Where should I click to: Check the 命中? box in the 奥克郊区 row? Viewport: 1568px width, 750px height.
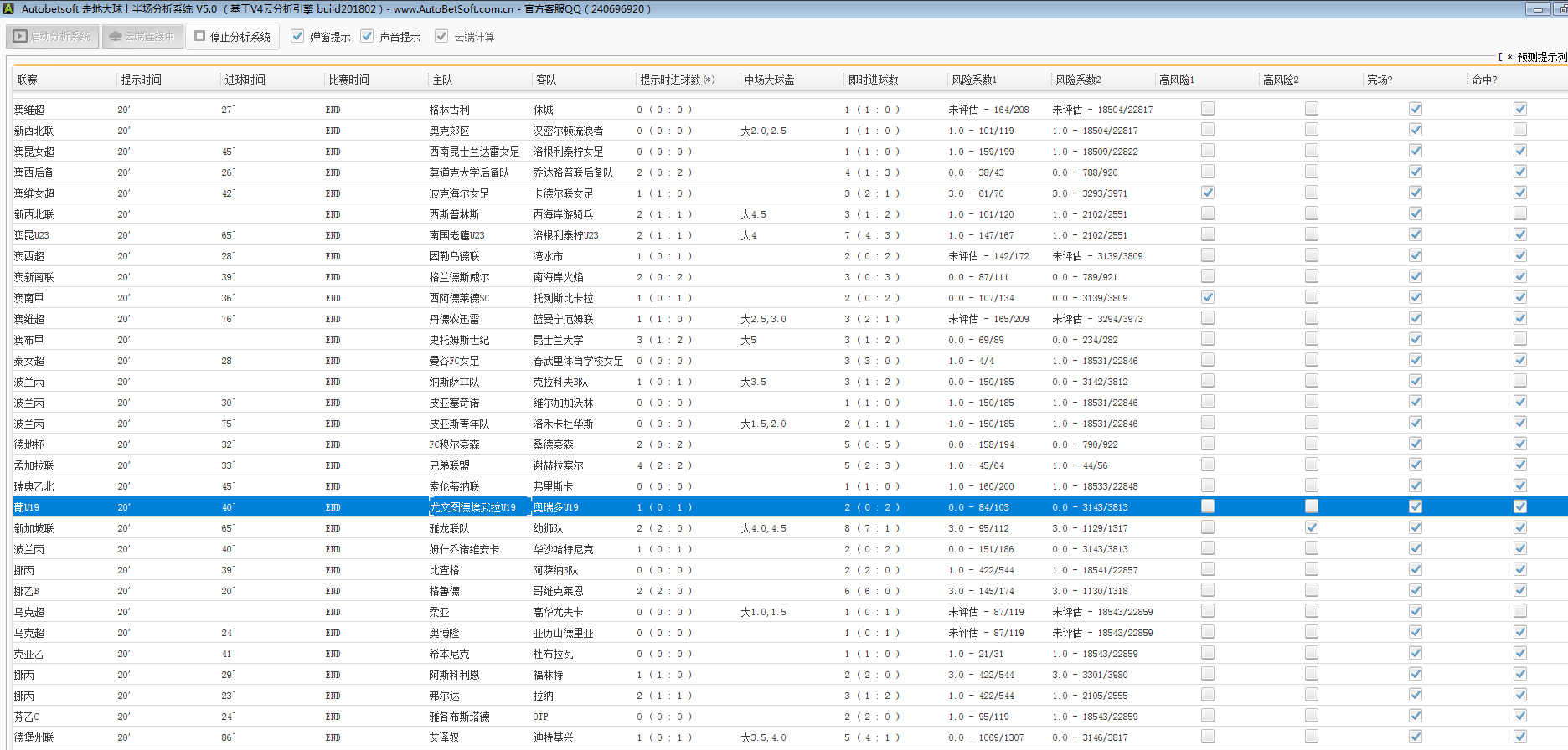(1519, 130)
